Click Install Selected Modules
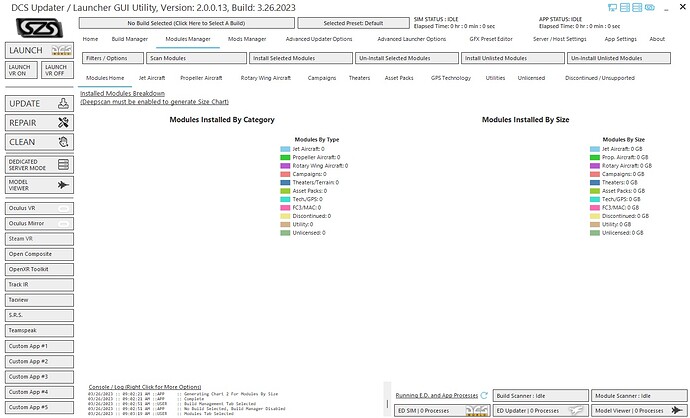This screenshot has width=690, height=418. 301,58
